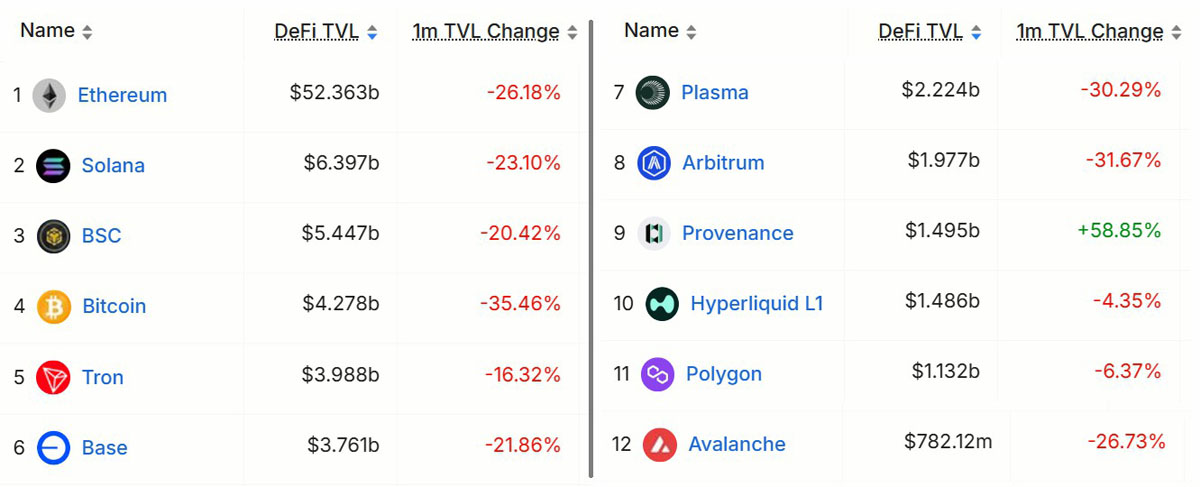Click the Plasma chain logo icon
Viewport: 1200px width, 487px height.
click(x=652, y=92)
